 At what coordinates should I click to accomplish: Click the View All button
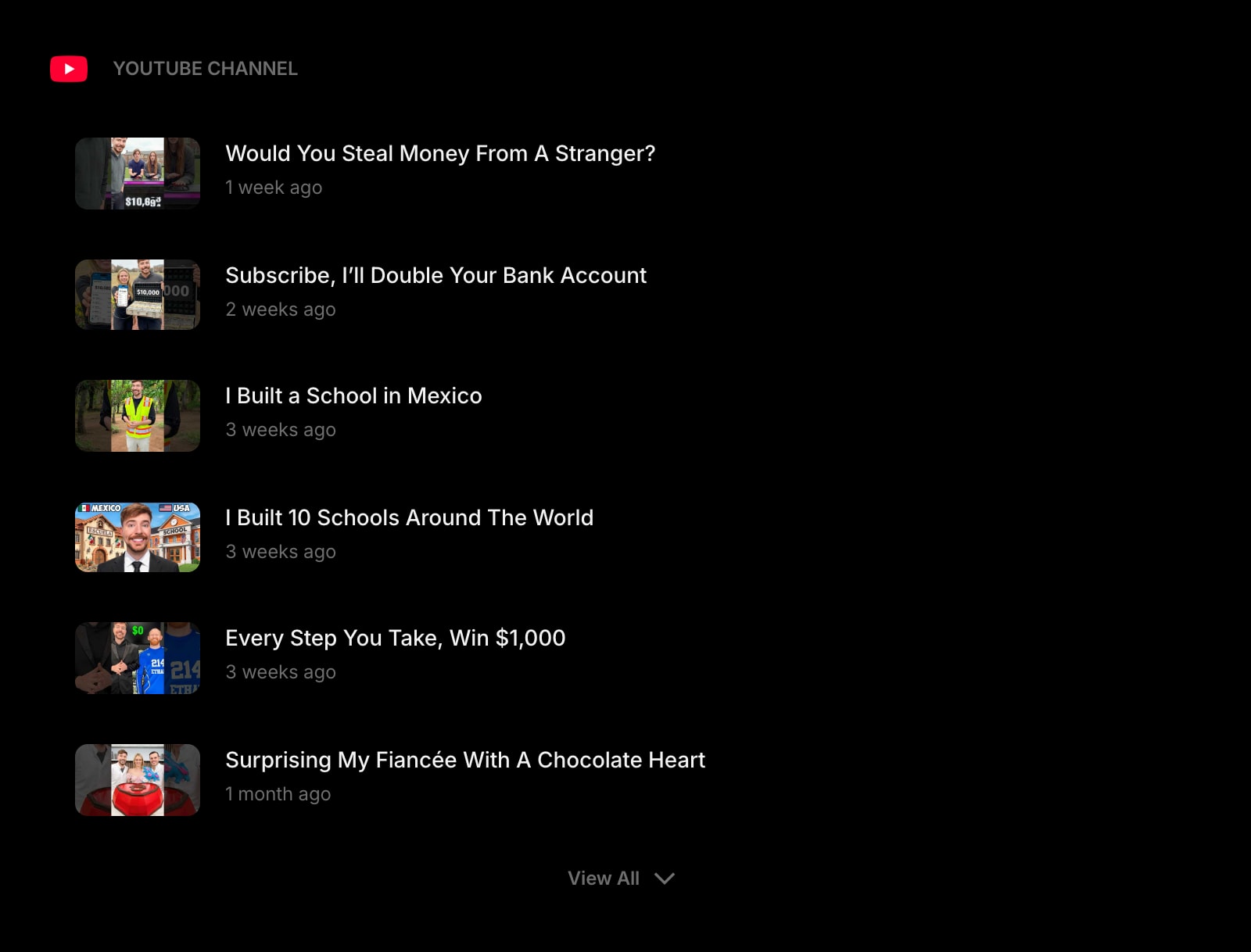point(604,878)
